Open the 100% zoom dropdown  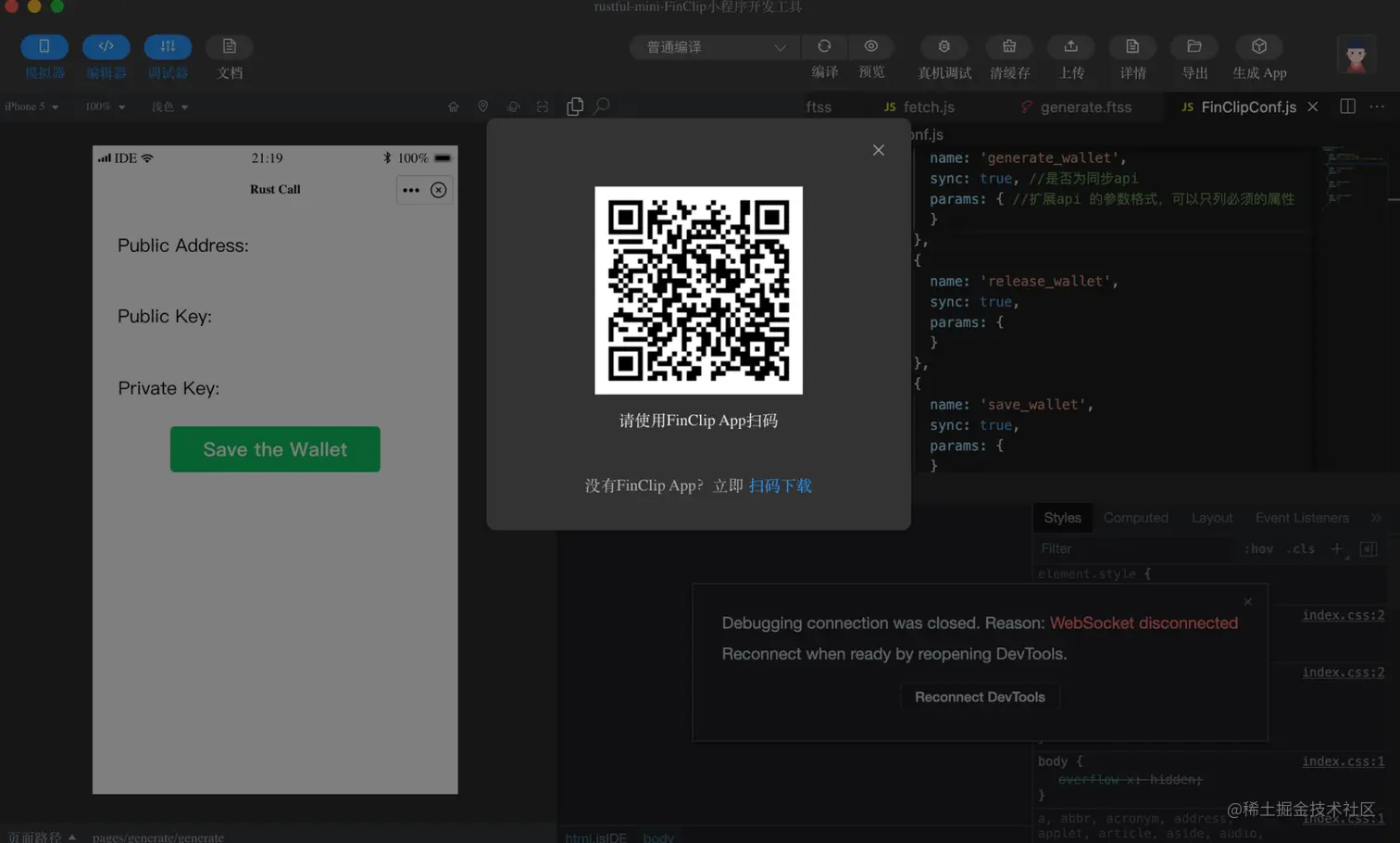[105, 107]
